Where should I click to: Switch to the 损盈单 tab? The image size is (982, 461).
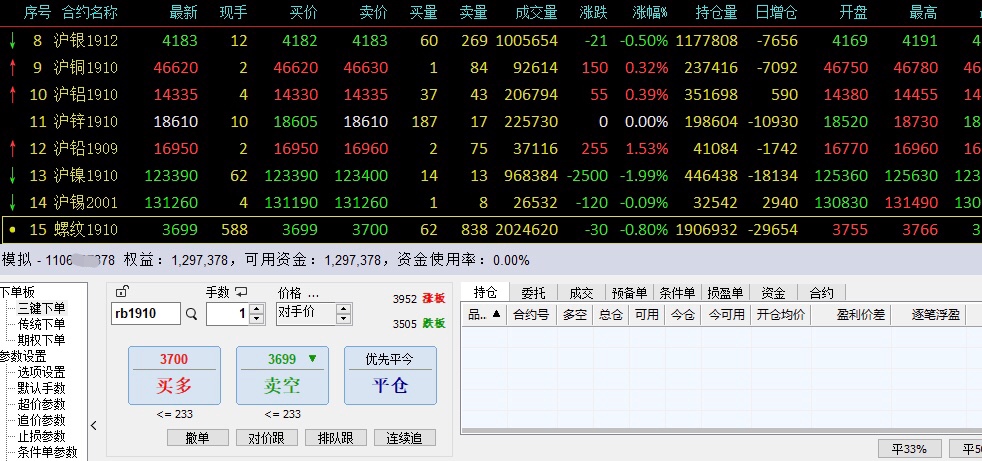tap(725, 293)
